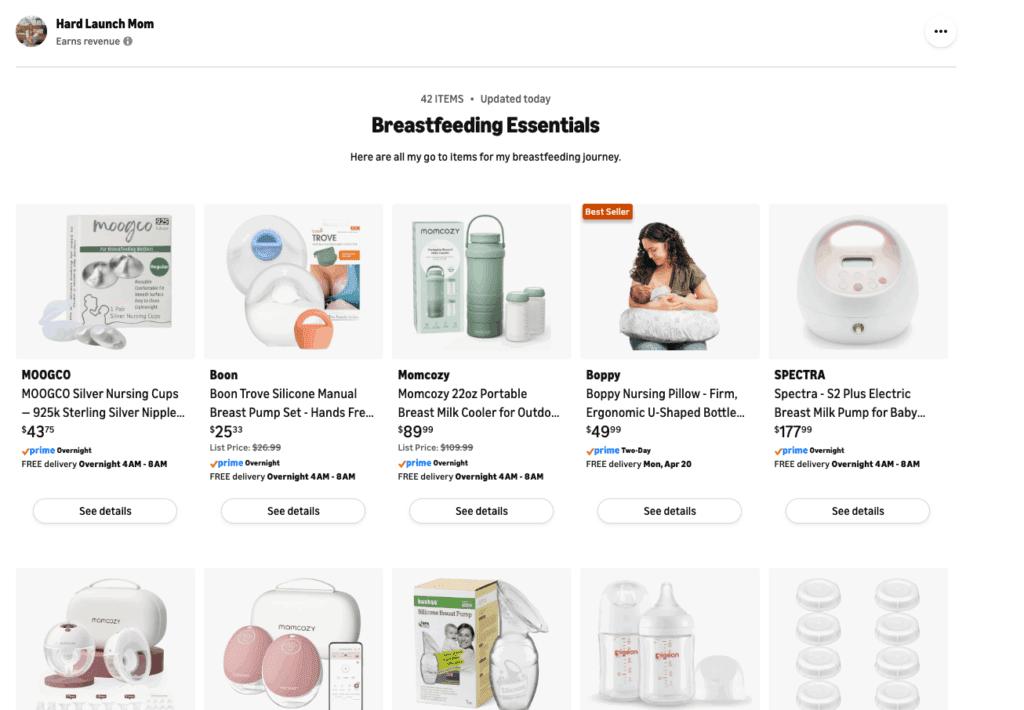Click prime logo under Spectra price

[791, 450]
